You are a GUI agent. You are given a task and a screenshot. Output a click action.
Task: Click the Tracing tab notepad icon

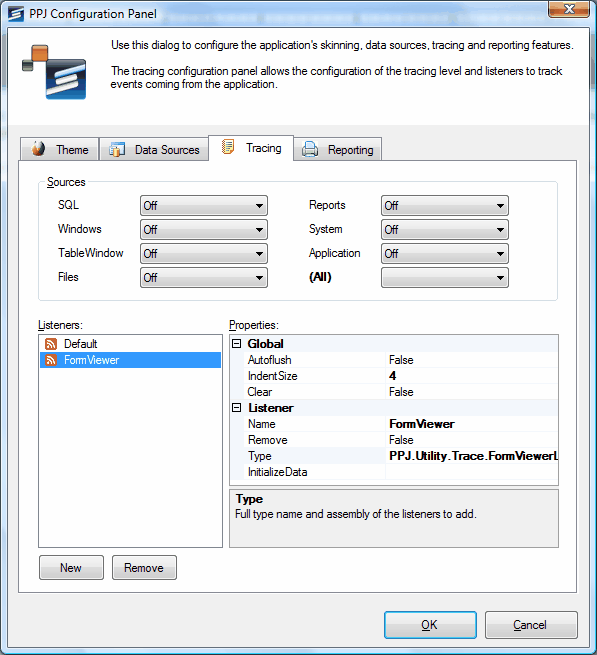coord(228,147)
